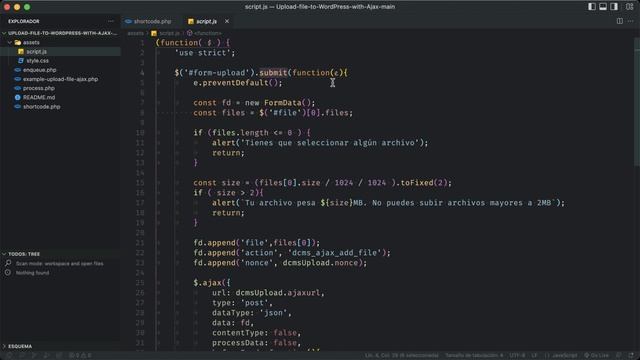Image resolution: width=640 pixels, height=360 pixels.
Task: Open Explorador panel more actions ellipsis
Action: click(x=111, y=21)
